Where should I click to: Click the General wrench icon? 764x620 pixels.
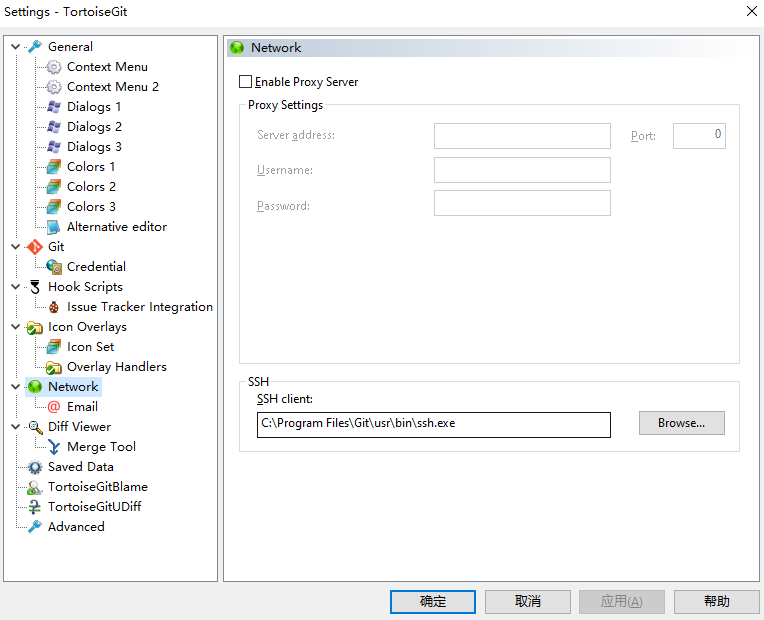(35, 47)
